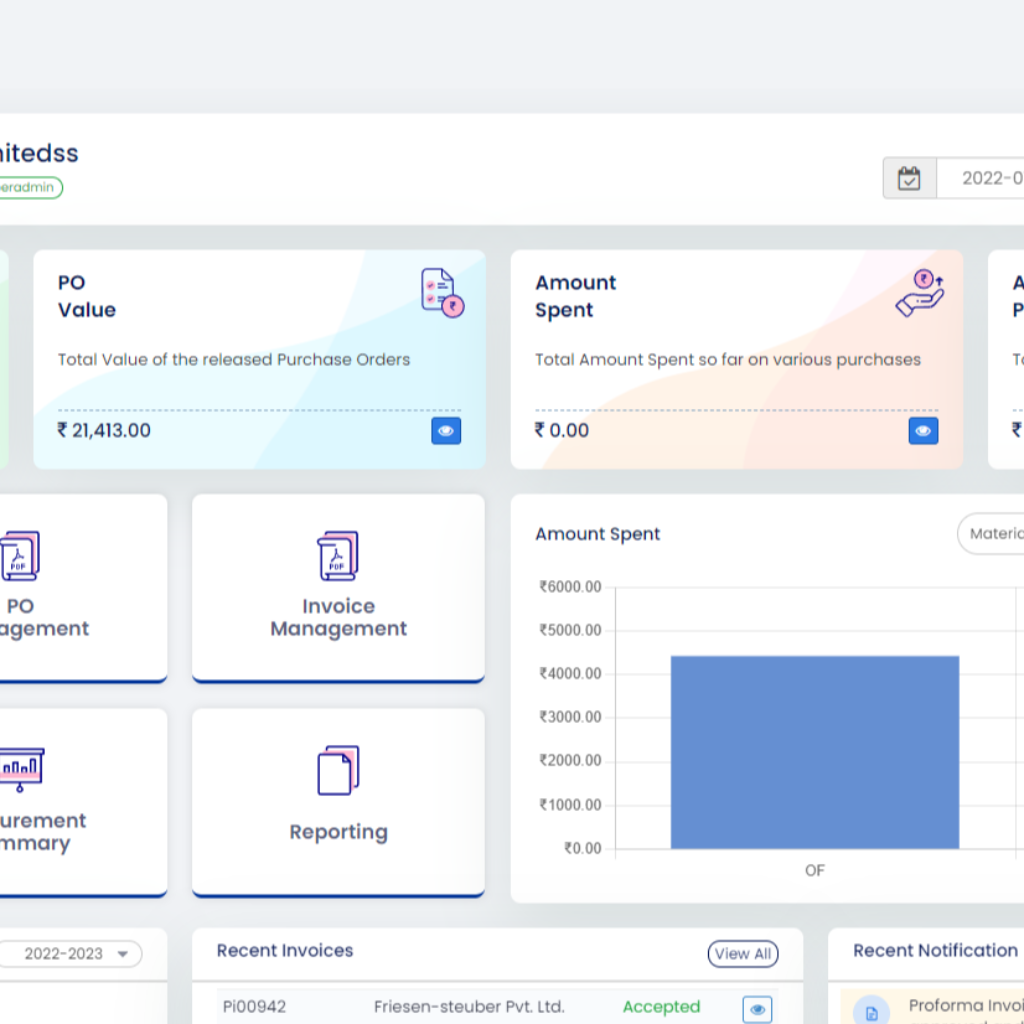The image size is (1024, 1024).
Task: View invoice Pi00942 eye button
Action: point(758,1009)
